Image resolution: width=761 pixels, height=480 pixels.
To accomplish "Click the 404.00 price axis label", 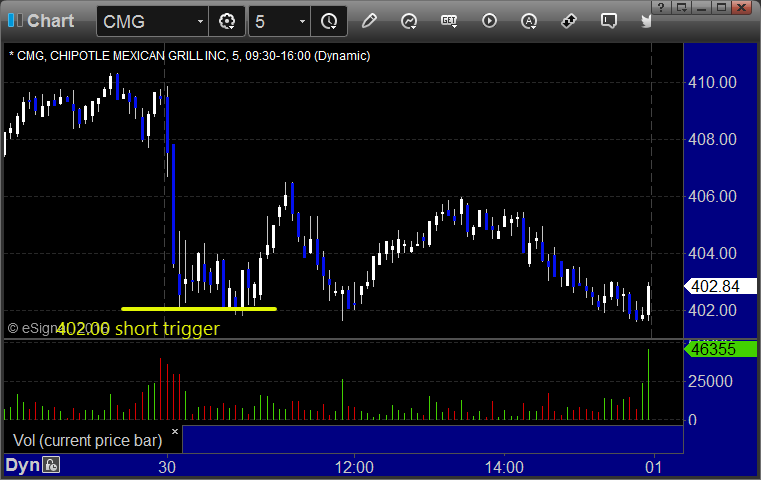I will click(x=712, y=253).
